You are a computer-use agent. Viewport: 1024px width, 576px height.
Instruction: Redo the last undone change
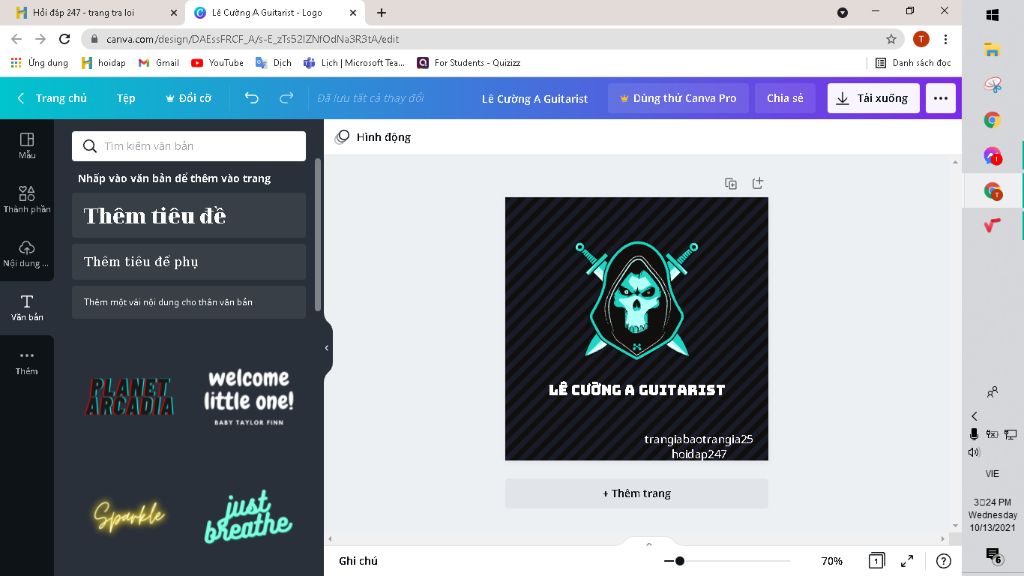(x=286, y=98)
